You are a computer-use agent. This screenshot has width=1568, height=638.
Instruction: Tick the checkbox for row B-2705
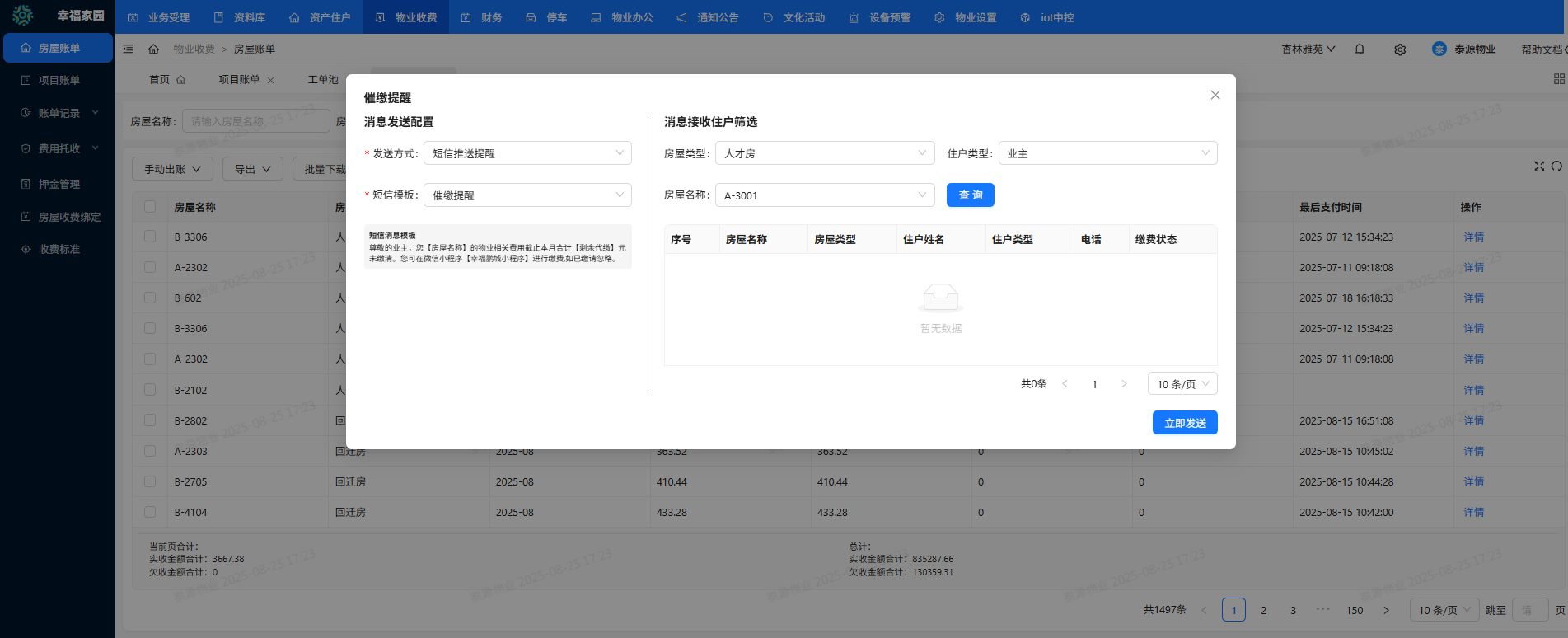point(150,481)
